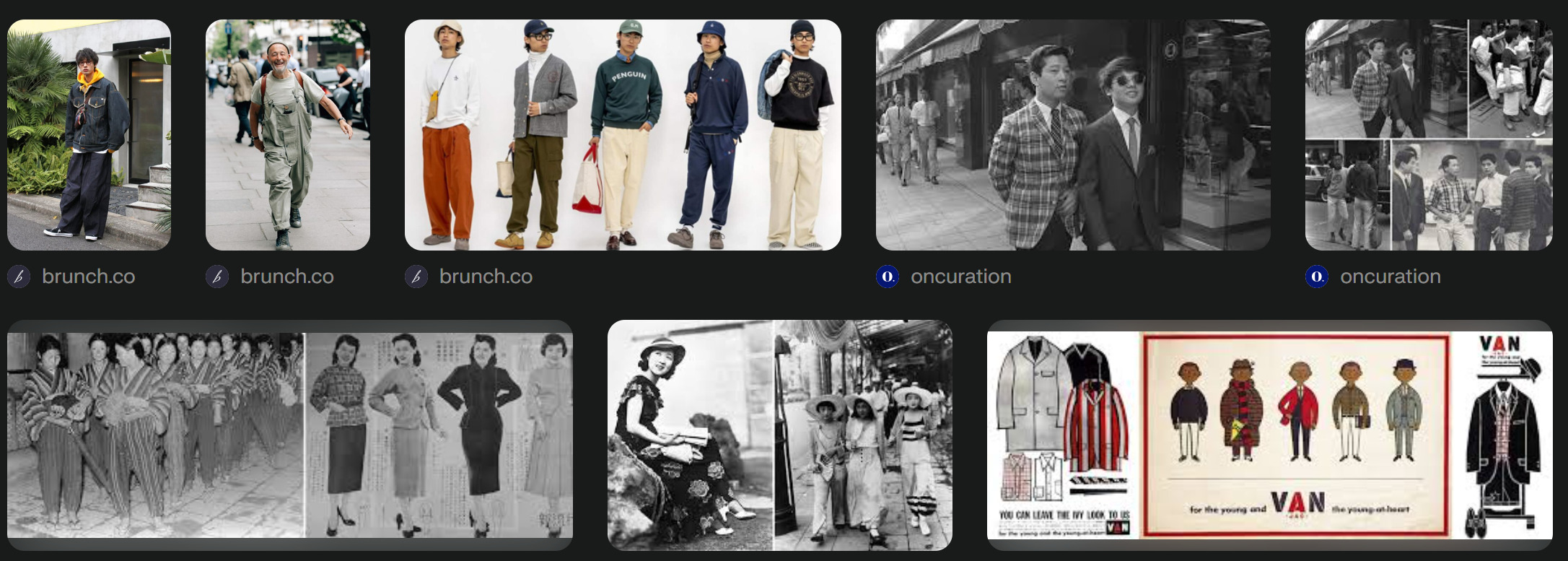This screenshot has width=1568, height=561.
Task: Open onucration link below plaid blazer photo
Action: click(960, 277)
